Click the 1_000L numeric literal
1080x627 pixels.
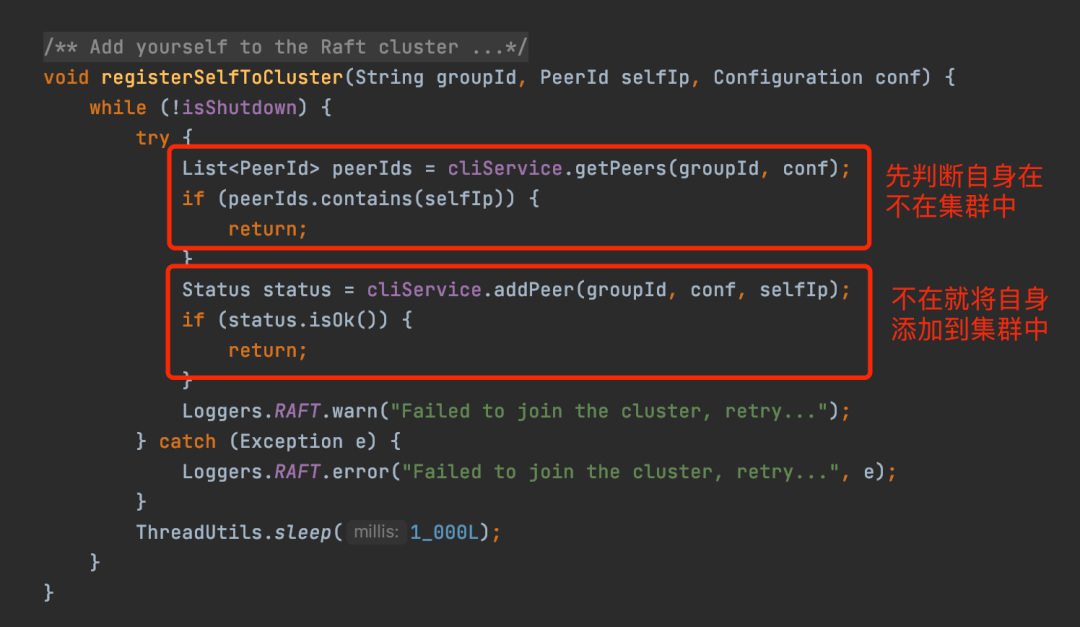444,532
